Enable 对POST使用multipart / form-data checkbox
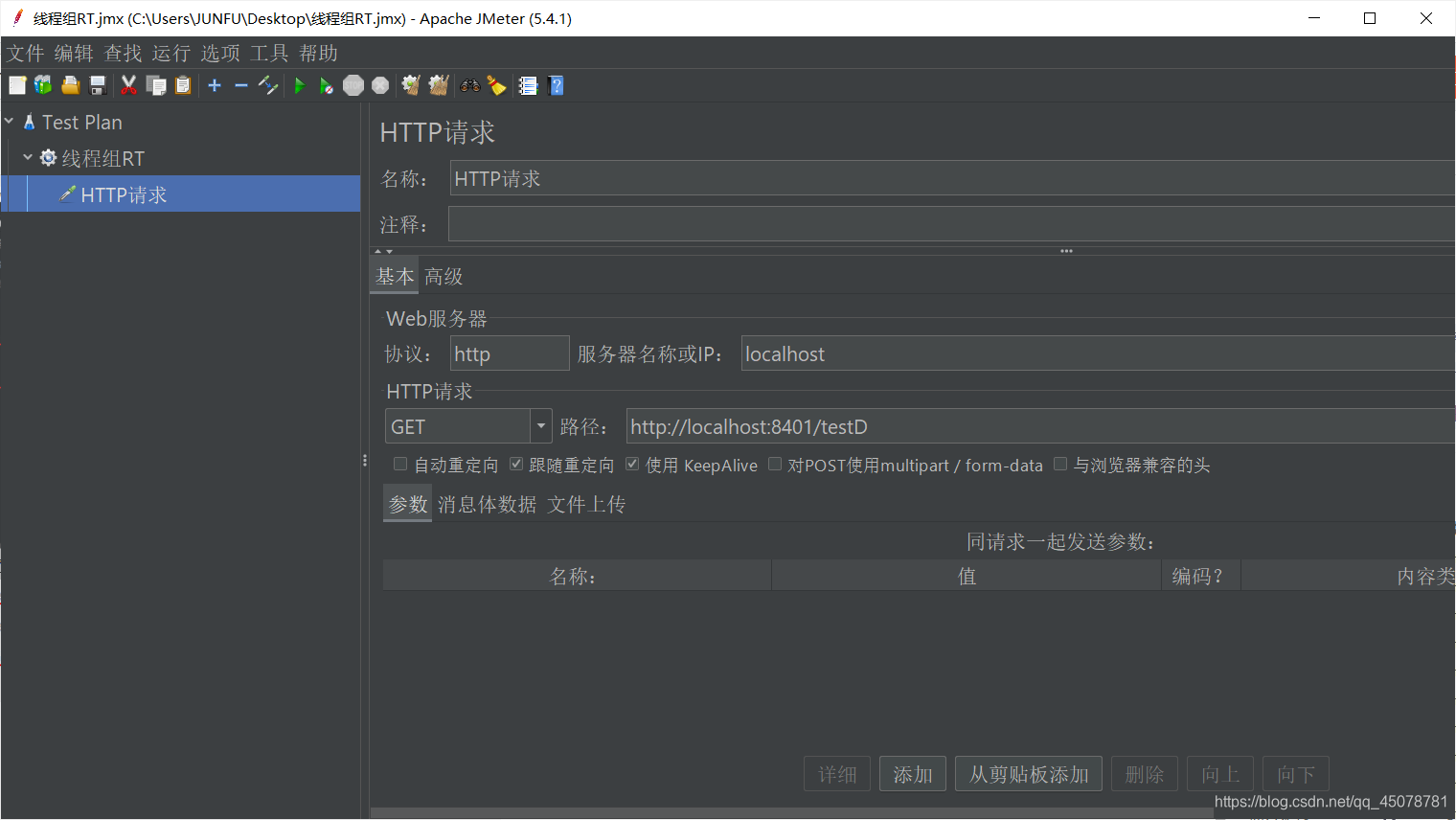The width and height of the screenshot is (1456, 820). (775, 464)
